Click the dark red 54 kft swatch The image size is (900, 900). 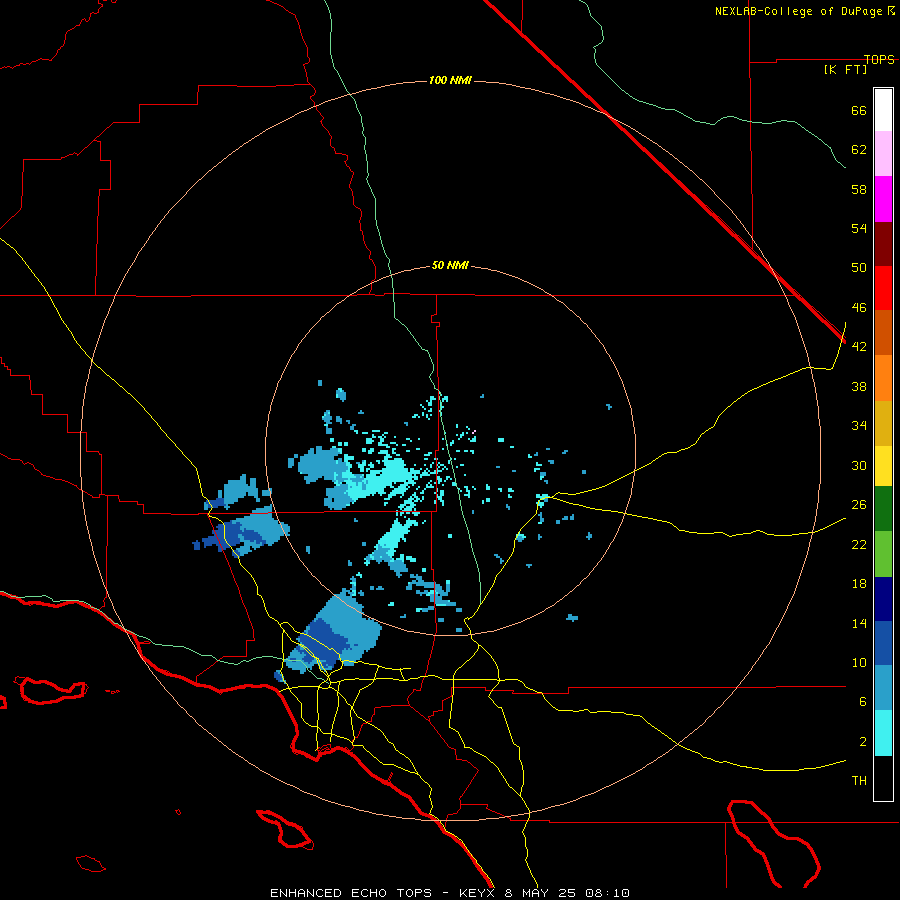883,243
